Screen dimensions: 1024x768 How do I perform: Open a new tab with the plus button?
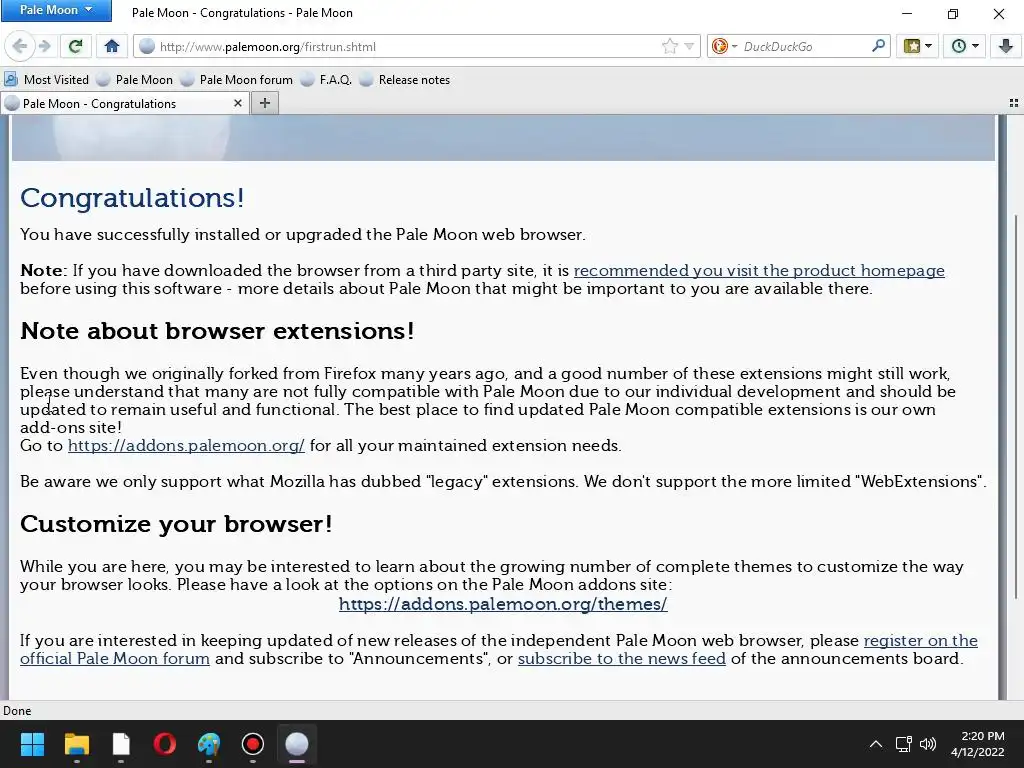point(264,103)
